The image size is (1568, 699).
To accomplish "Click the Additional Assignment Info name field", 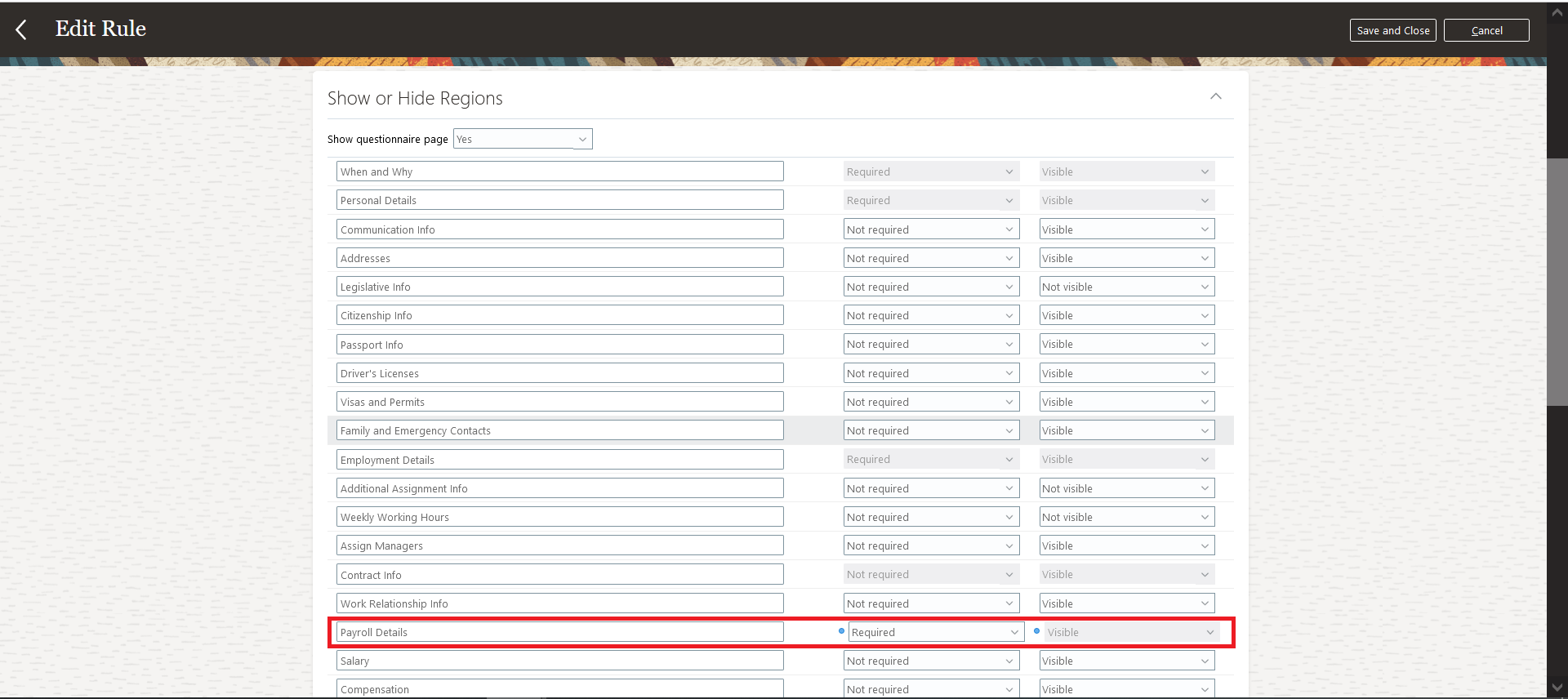I will tap(560, 488).
